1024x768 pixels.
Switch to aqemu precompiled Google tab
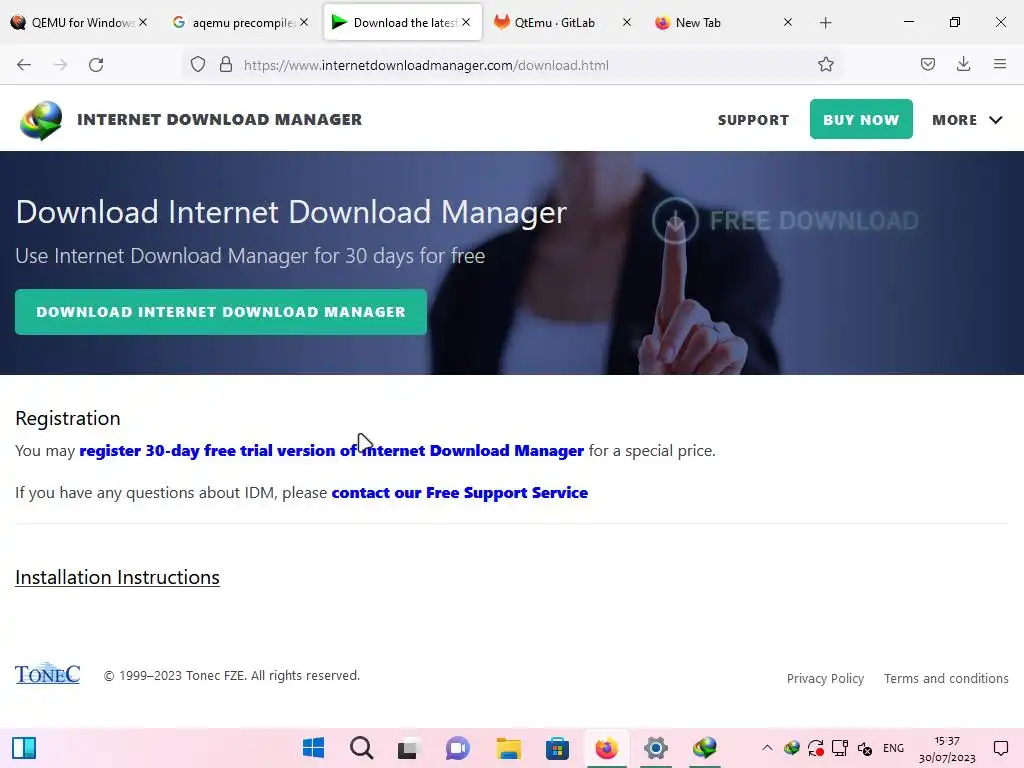[x=240, y=23]
